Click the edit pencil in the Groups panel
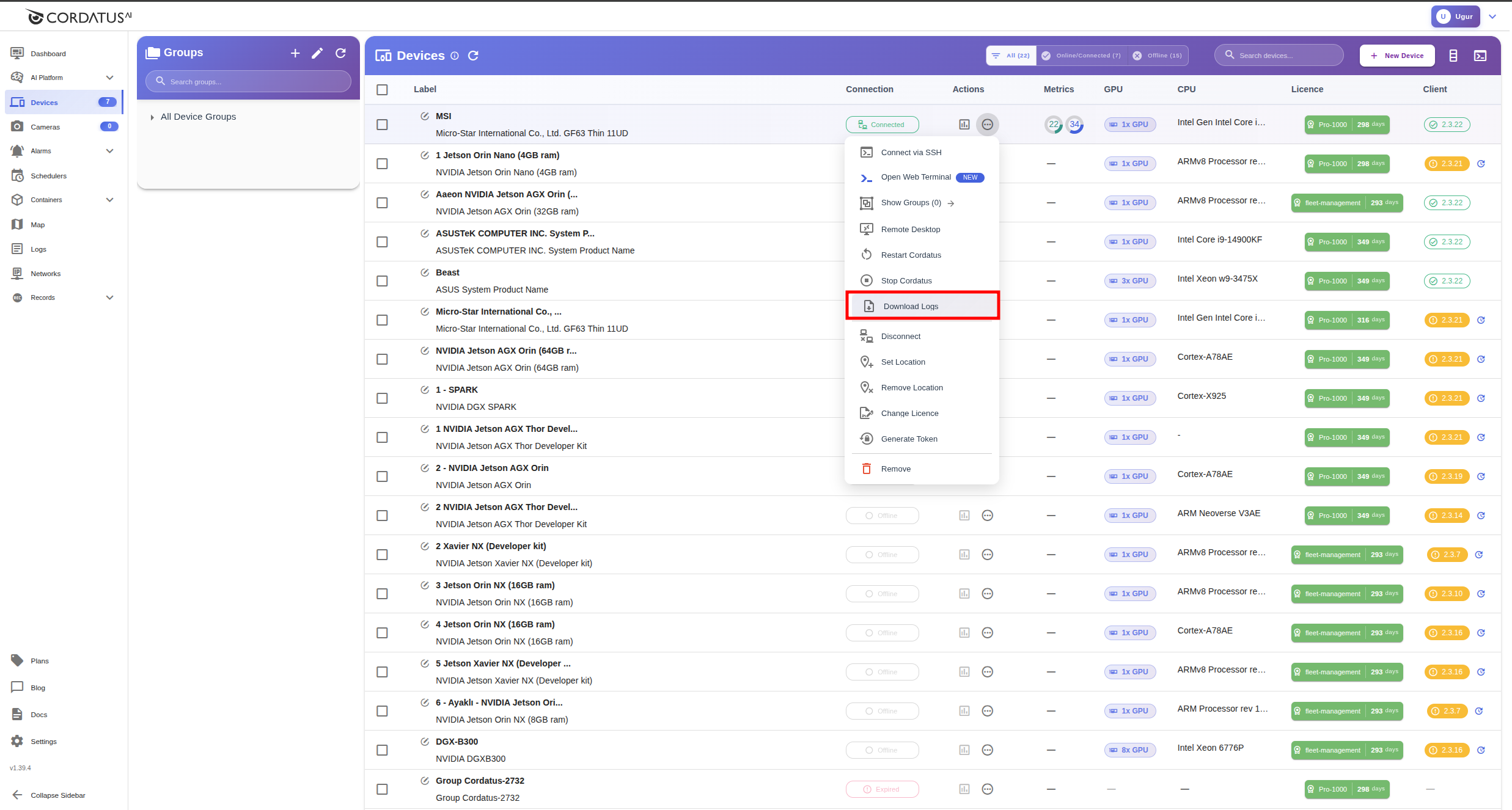The width and height of the screenshot is (1512, 810). (317, 53)
